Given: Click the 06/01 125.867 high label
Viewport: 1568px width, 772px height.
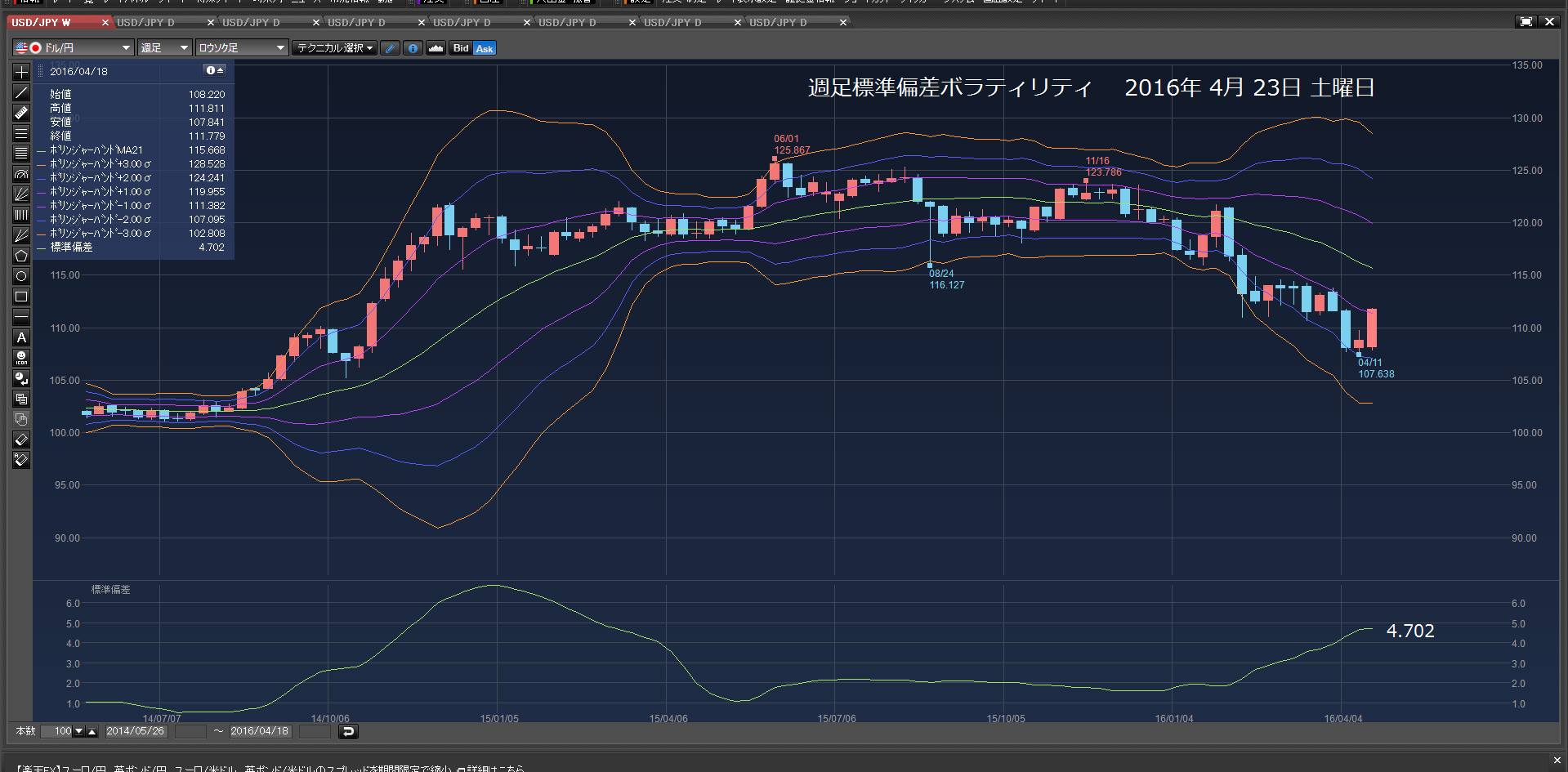Looking at the screenshot, I should (x=792, y=145).
